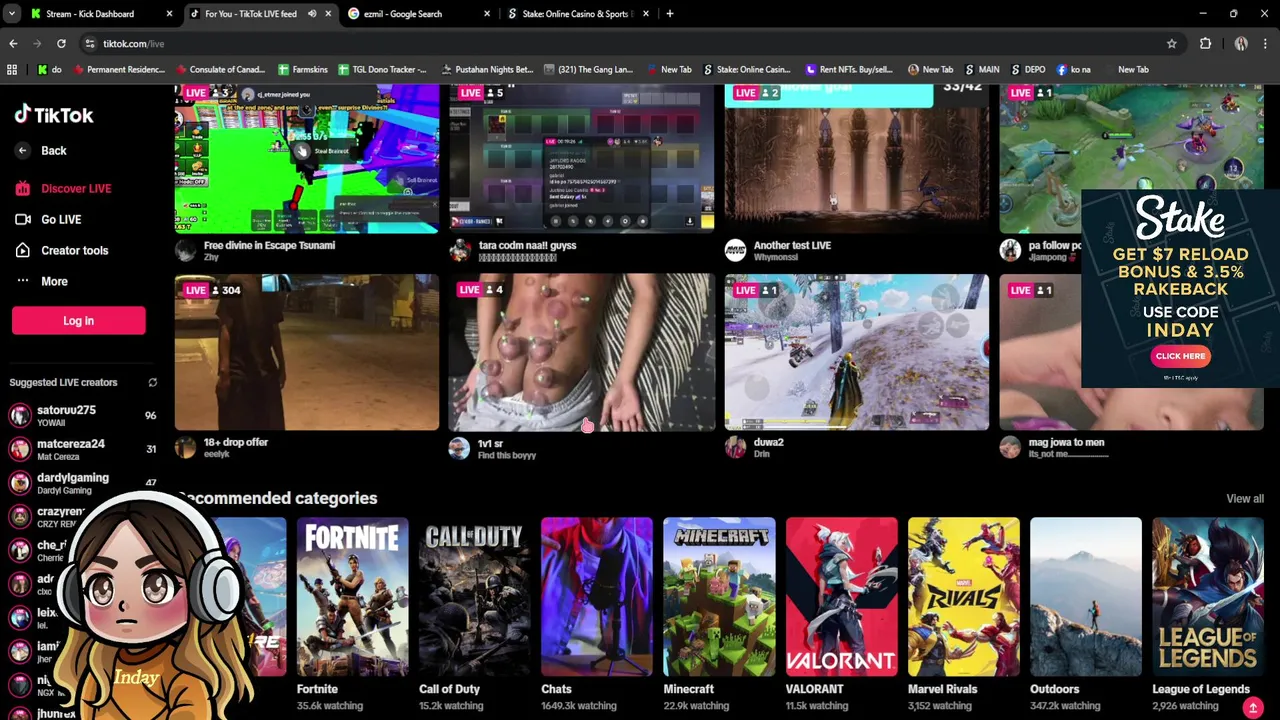Click eeelyk's avatar under 18+ drop offer
1280x720 pixels.
[185, 447]
